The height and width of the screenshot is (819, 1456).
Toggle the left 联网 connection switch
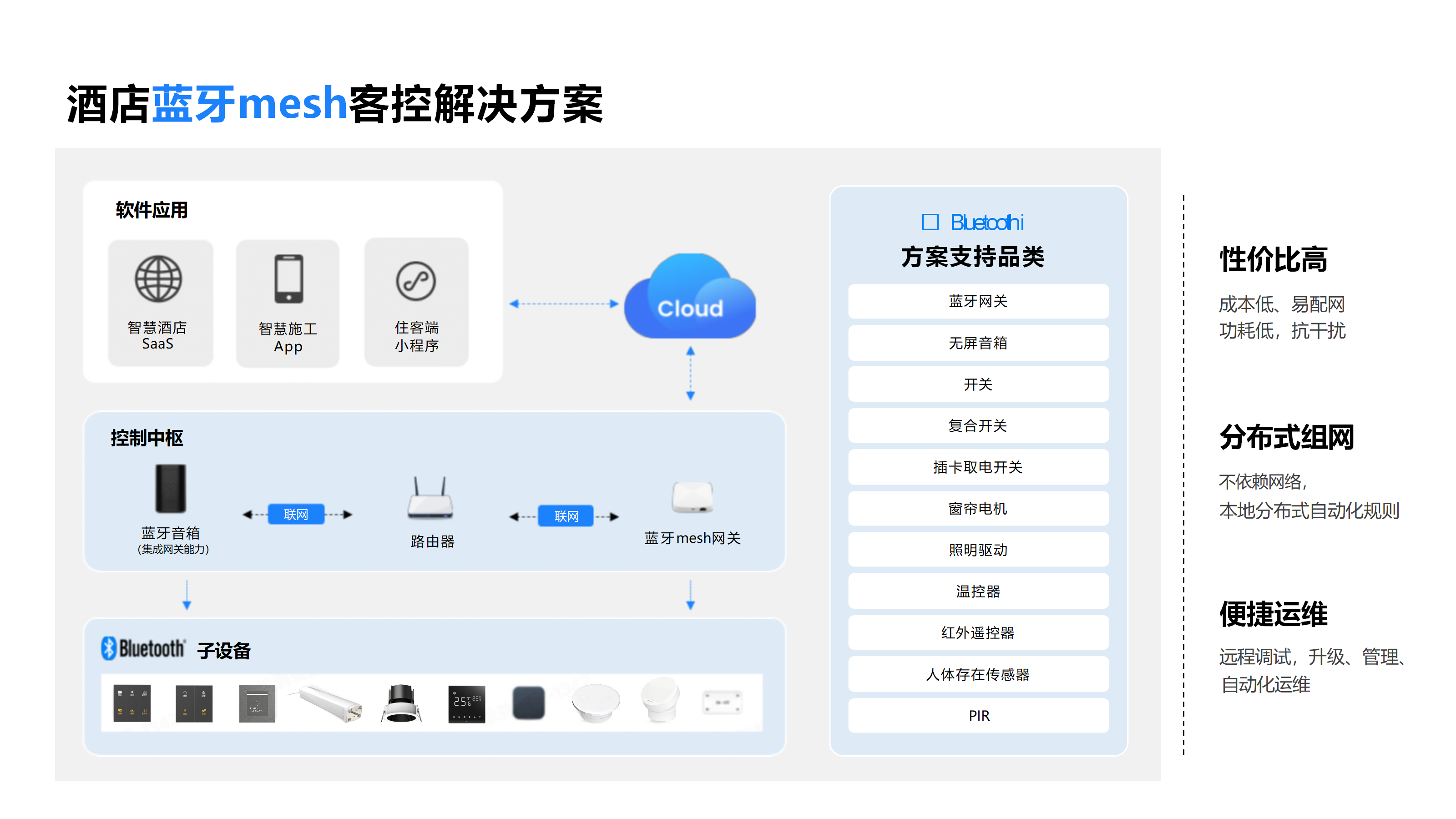296,514
